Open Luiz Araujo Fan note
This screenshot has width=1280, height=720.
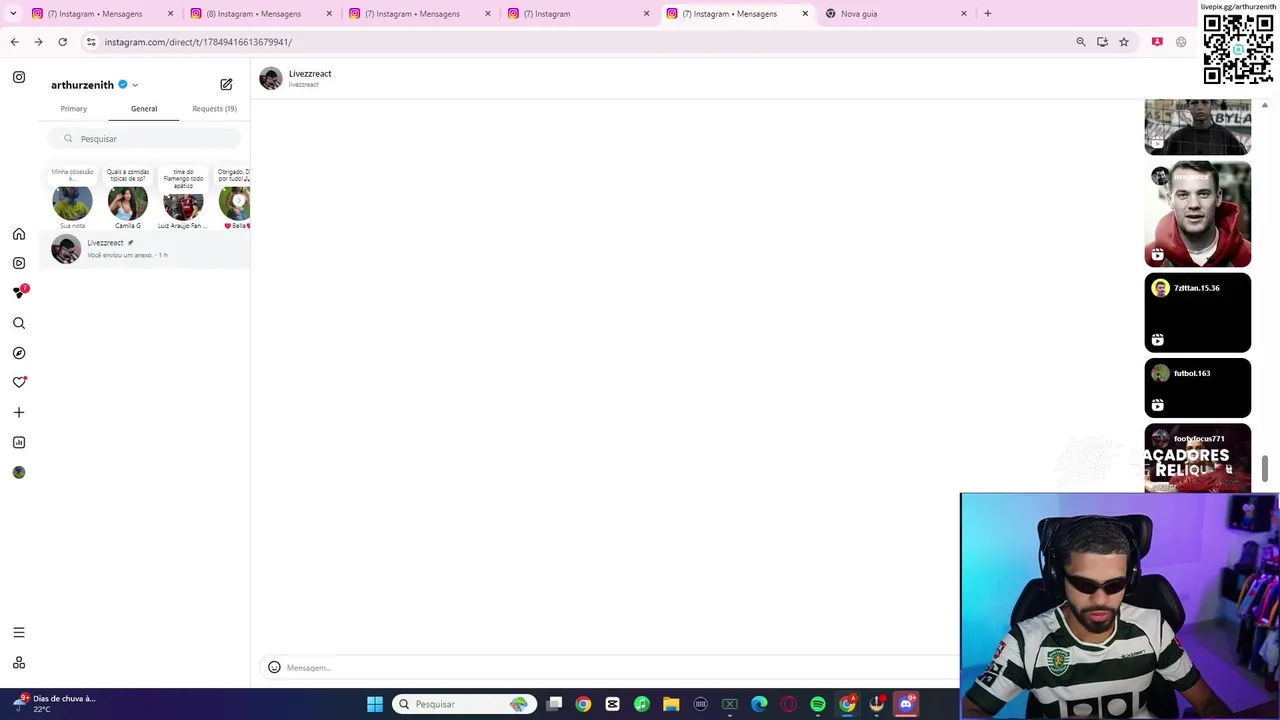(x=183, y=203)
